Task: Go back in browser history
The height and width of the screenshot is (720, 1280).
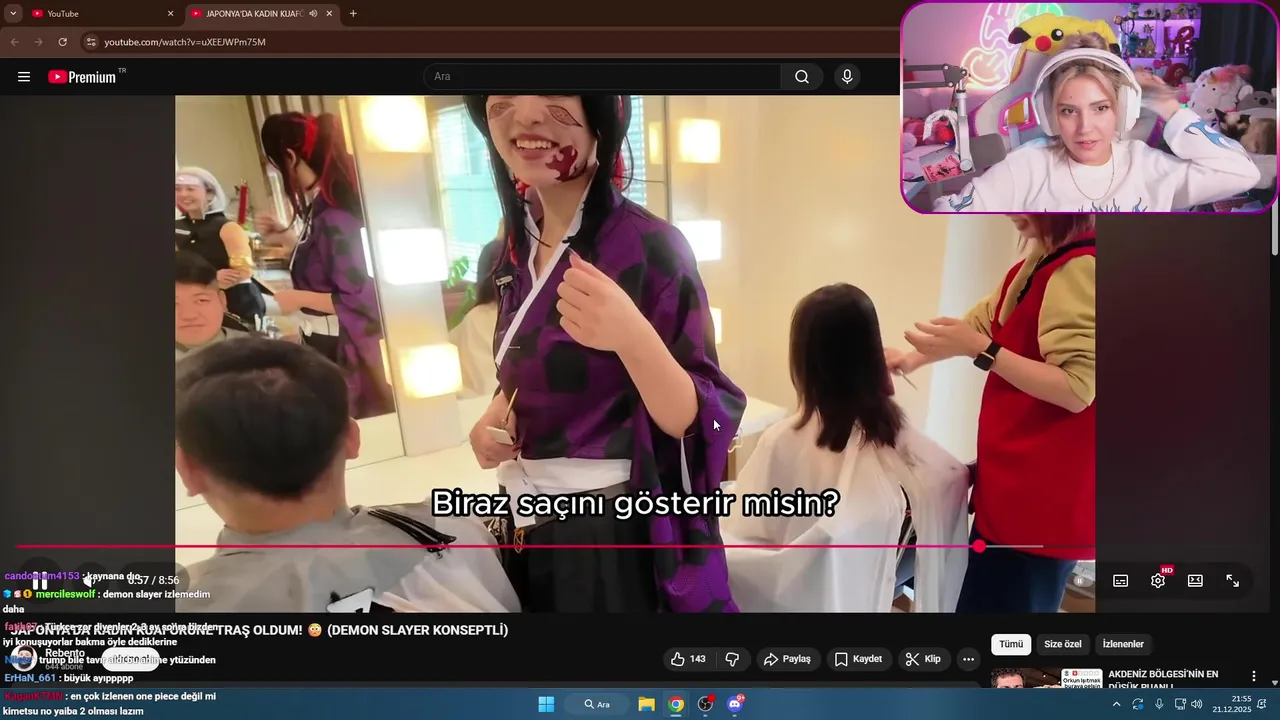Action: 14,42
